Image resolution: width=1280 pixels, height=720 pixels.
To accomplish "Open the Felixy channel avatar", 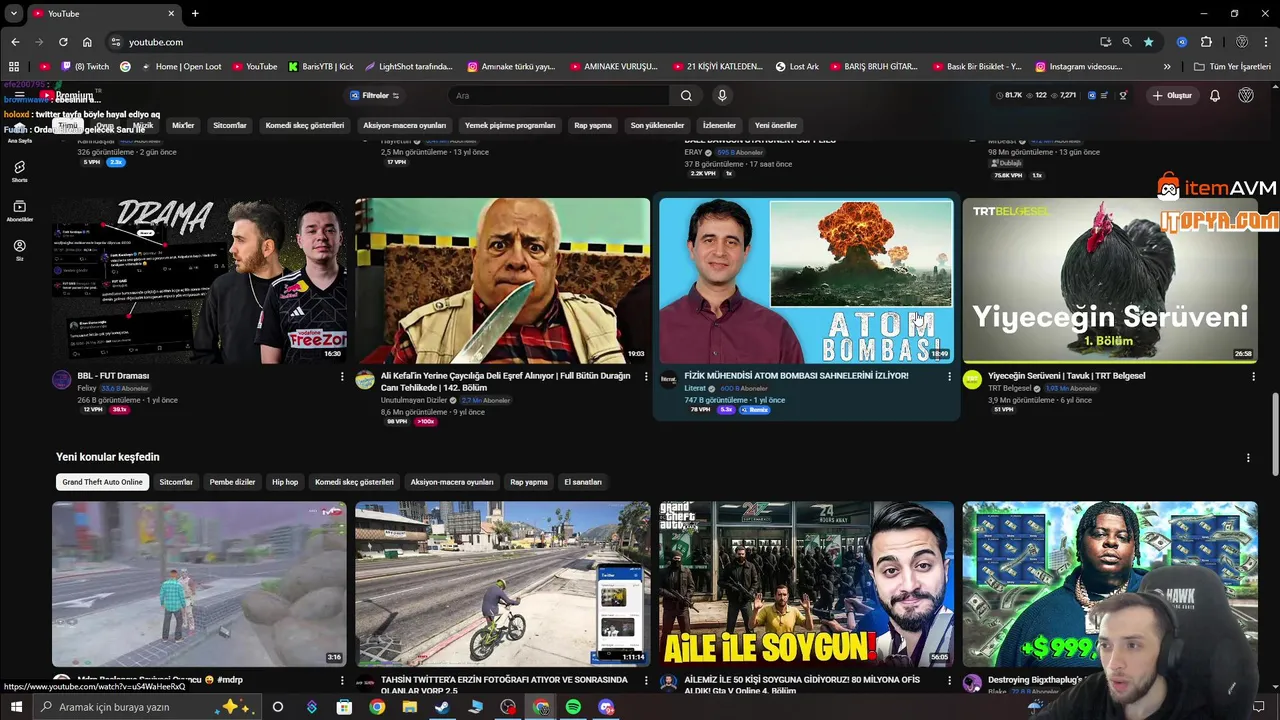I will click(62, 380).
